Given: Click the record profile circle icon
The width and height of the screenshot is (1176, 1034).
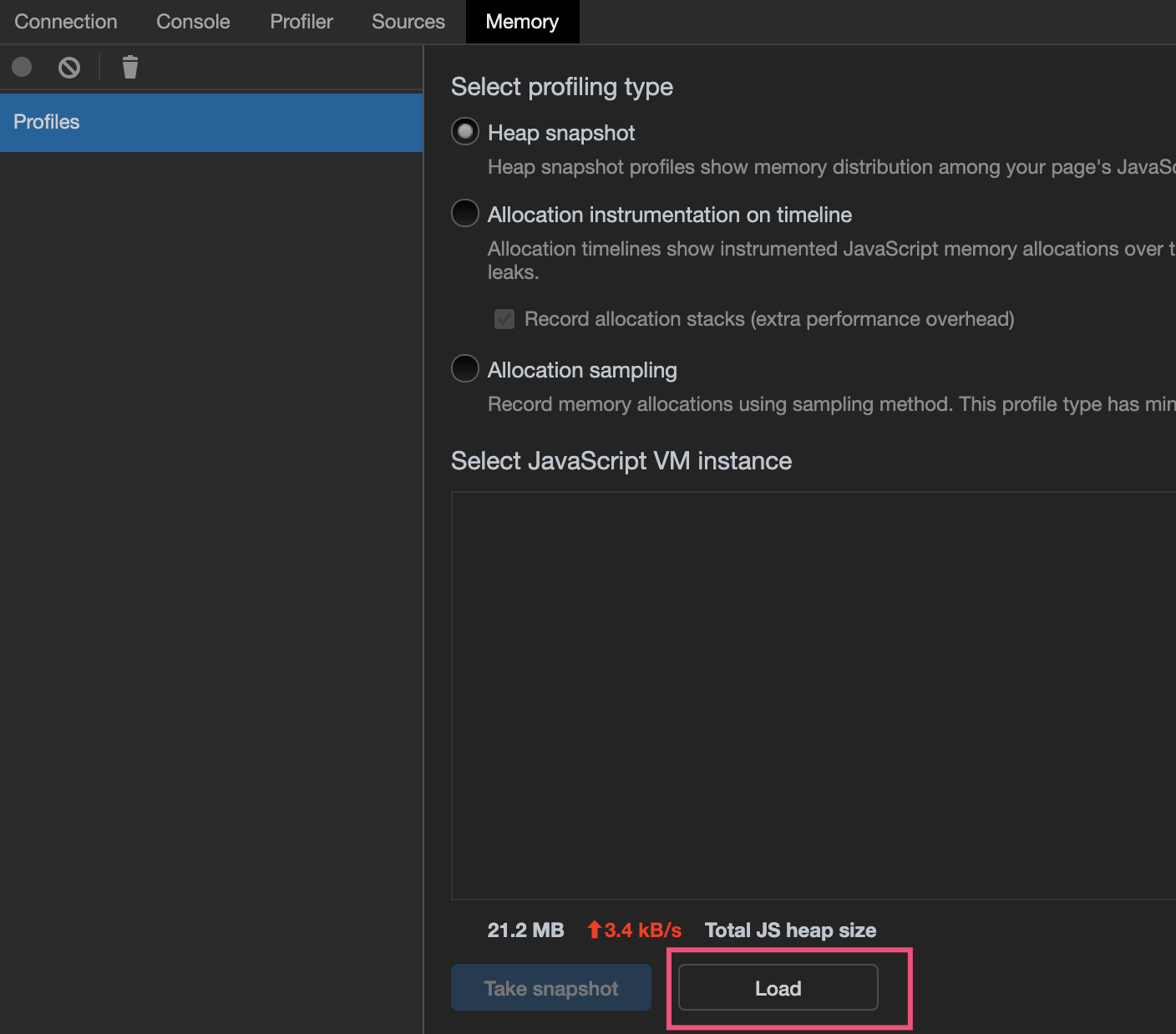Looking at the screenshot, I should point(22,67).
